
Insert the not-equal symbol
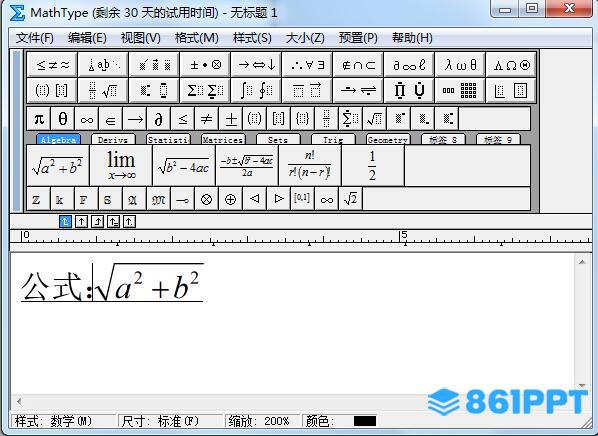(206, 119)
